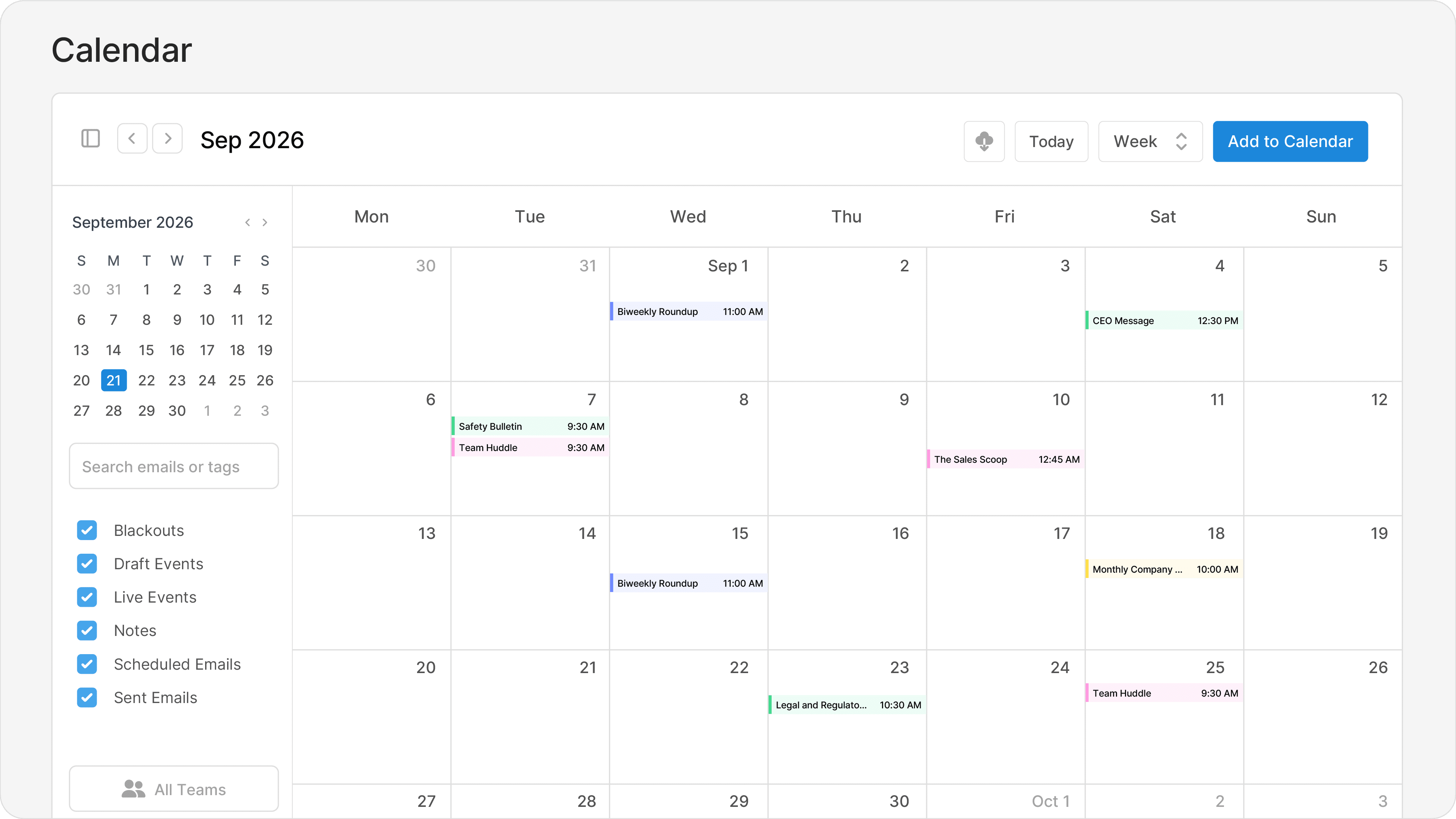
Task: Uncheck the Notes filter
Action: [87, 631]
